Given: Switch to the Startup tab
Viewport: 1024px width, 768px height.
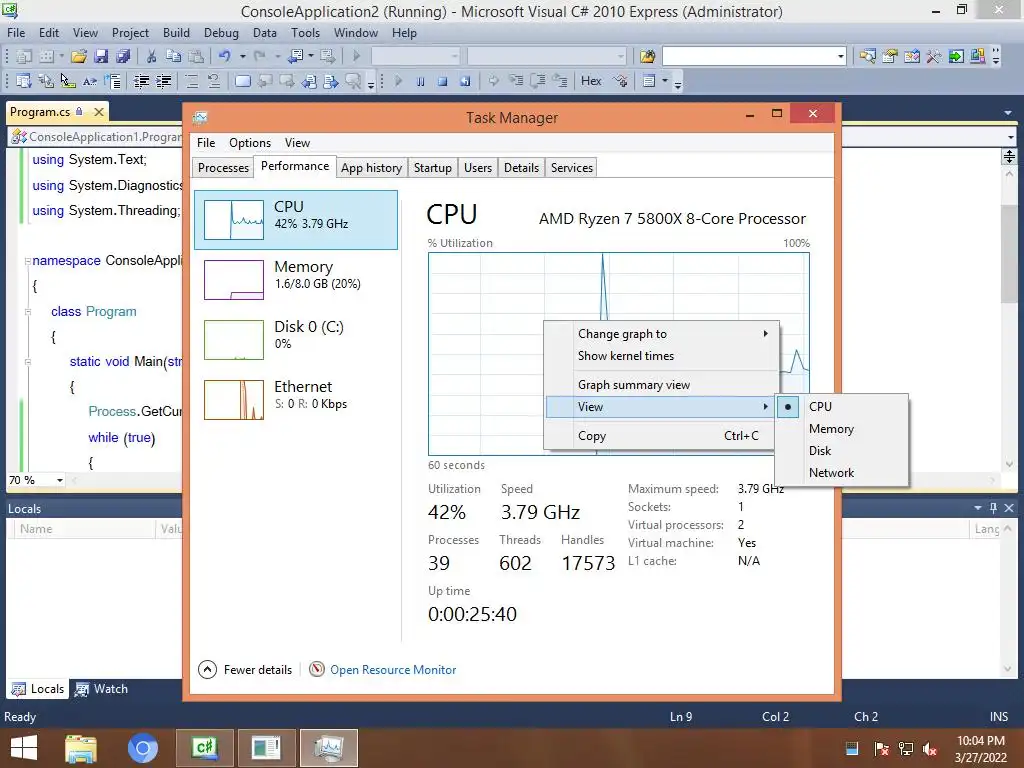Looking at the screenshot, I should click(x=432, y=168).
